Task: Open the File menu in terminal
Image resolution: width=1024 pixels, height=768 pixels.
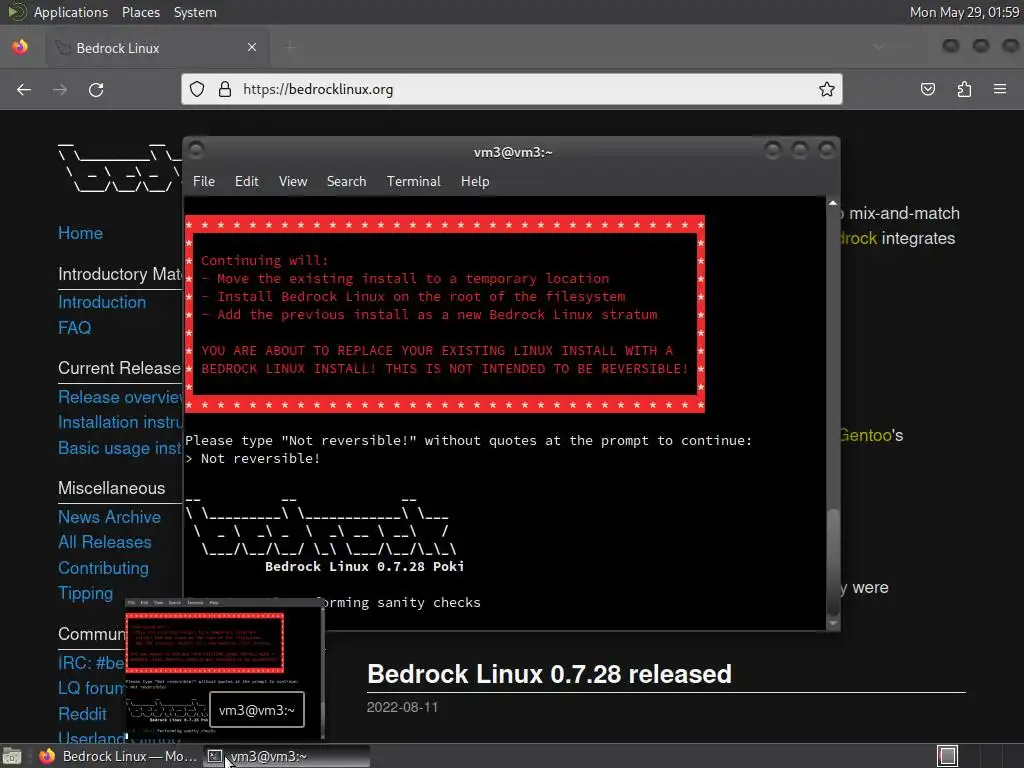Action: [204, 182]
